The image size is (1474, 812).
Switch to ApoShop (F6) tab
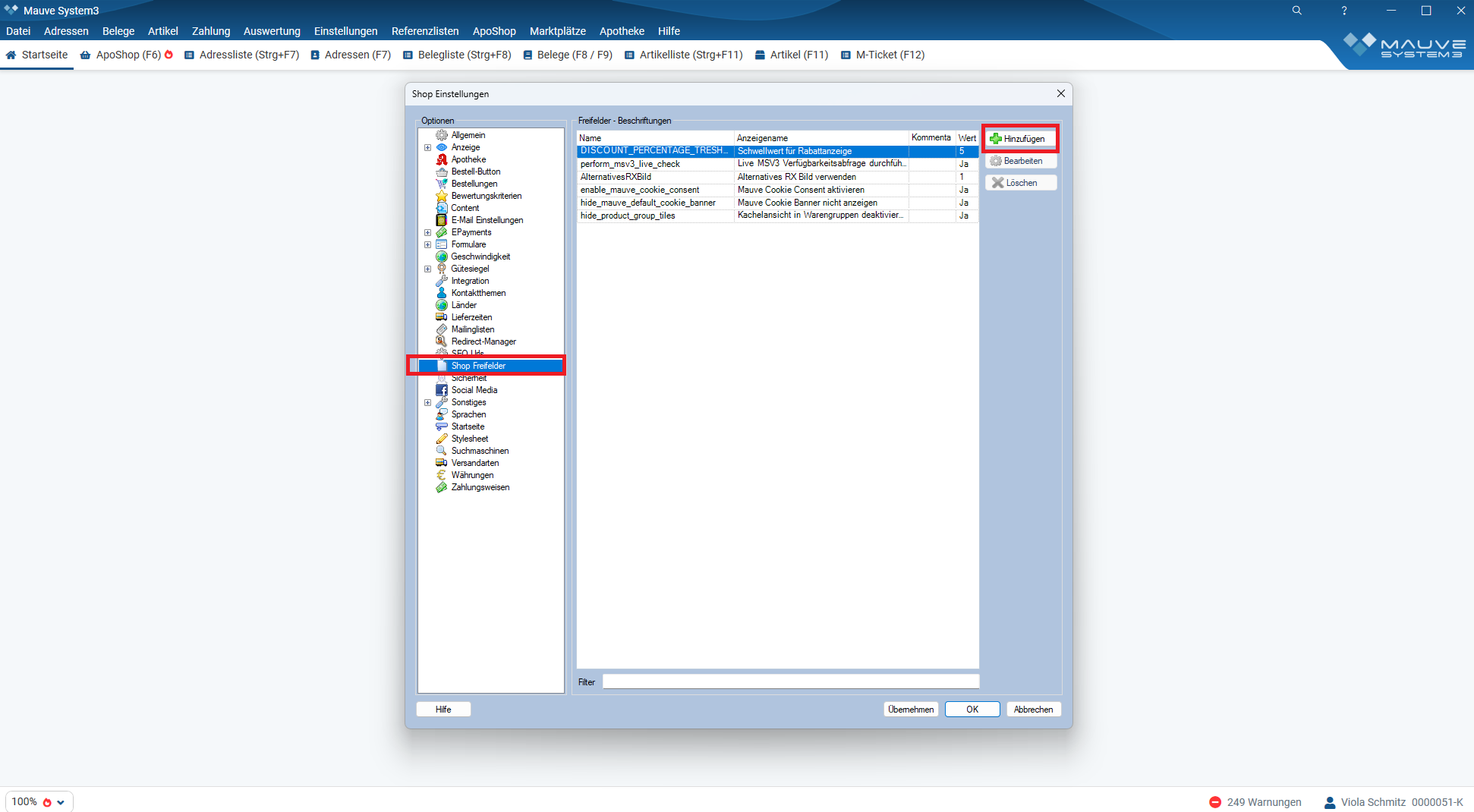pyautogui.click(x=127, y=55)
